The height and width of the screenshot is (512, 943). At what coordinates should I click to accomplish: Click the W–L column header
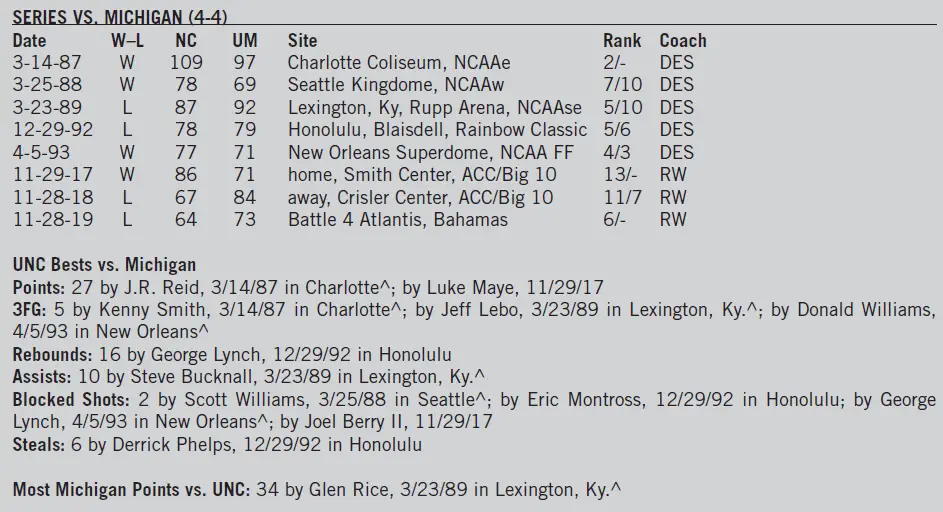[127, 41]
